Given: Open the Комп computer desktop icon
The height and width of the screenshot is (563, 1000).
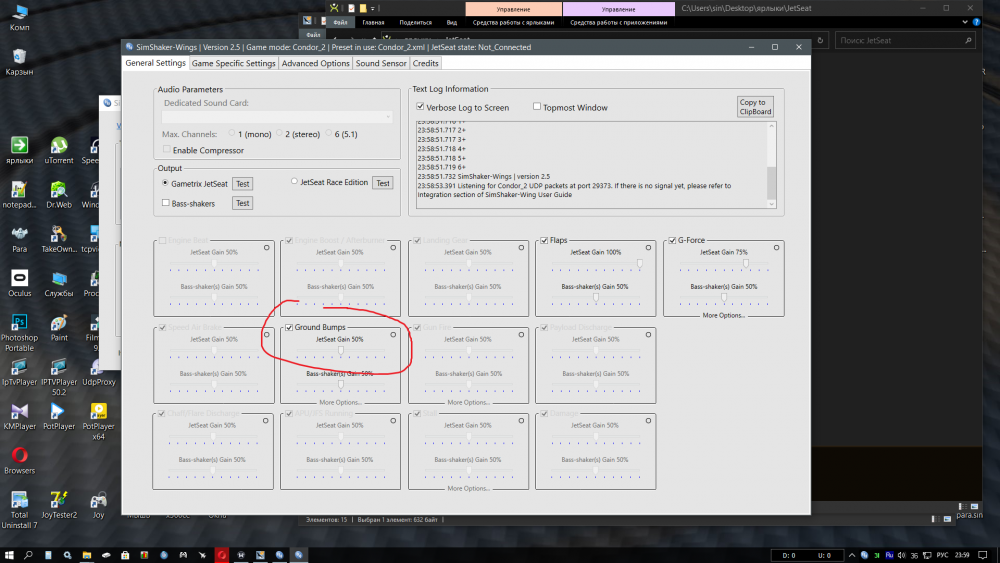Looking at the screenshot, I should click(19, 18).
